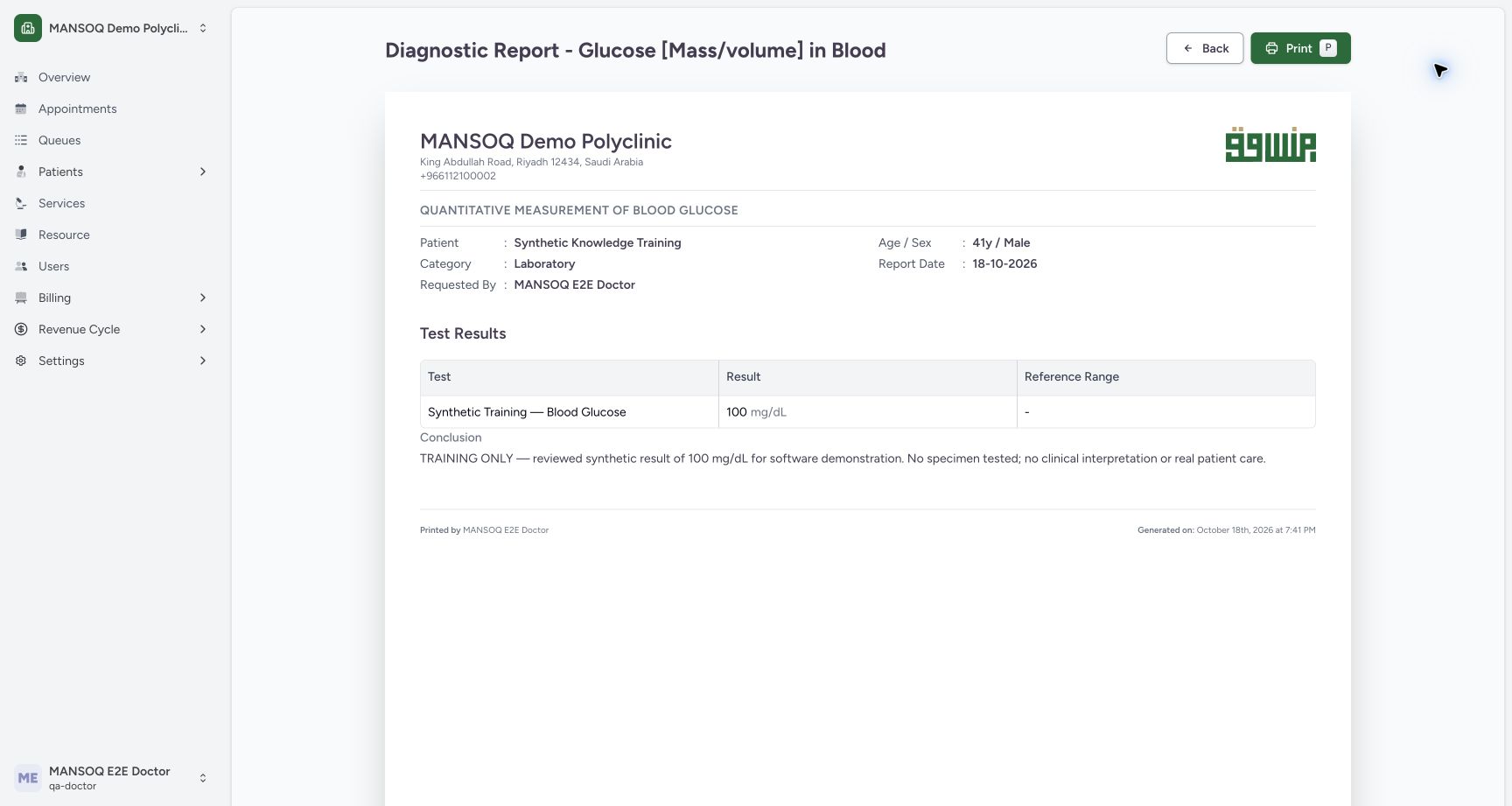The width and height of the screenshot is (1512, 806).
Task: Click the MANSOQ polyclinic logo icon in sidebar
Action: coord(28,28)
